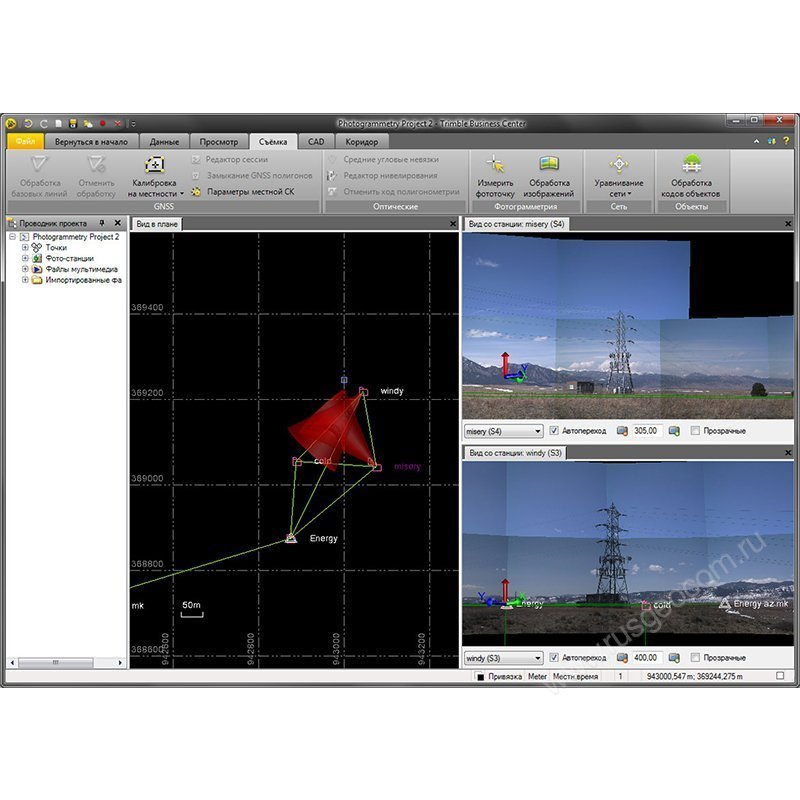Open the help question mark icon

(x=786, y=140)
